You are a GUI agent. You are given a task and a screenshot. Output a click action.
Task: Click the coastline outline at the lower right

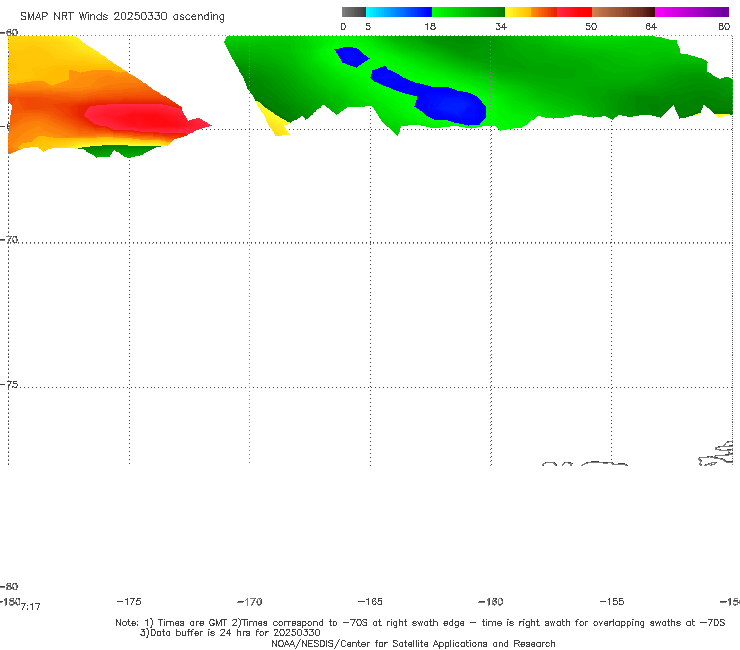click(715, 453)
